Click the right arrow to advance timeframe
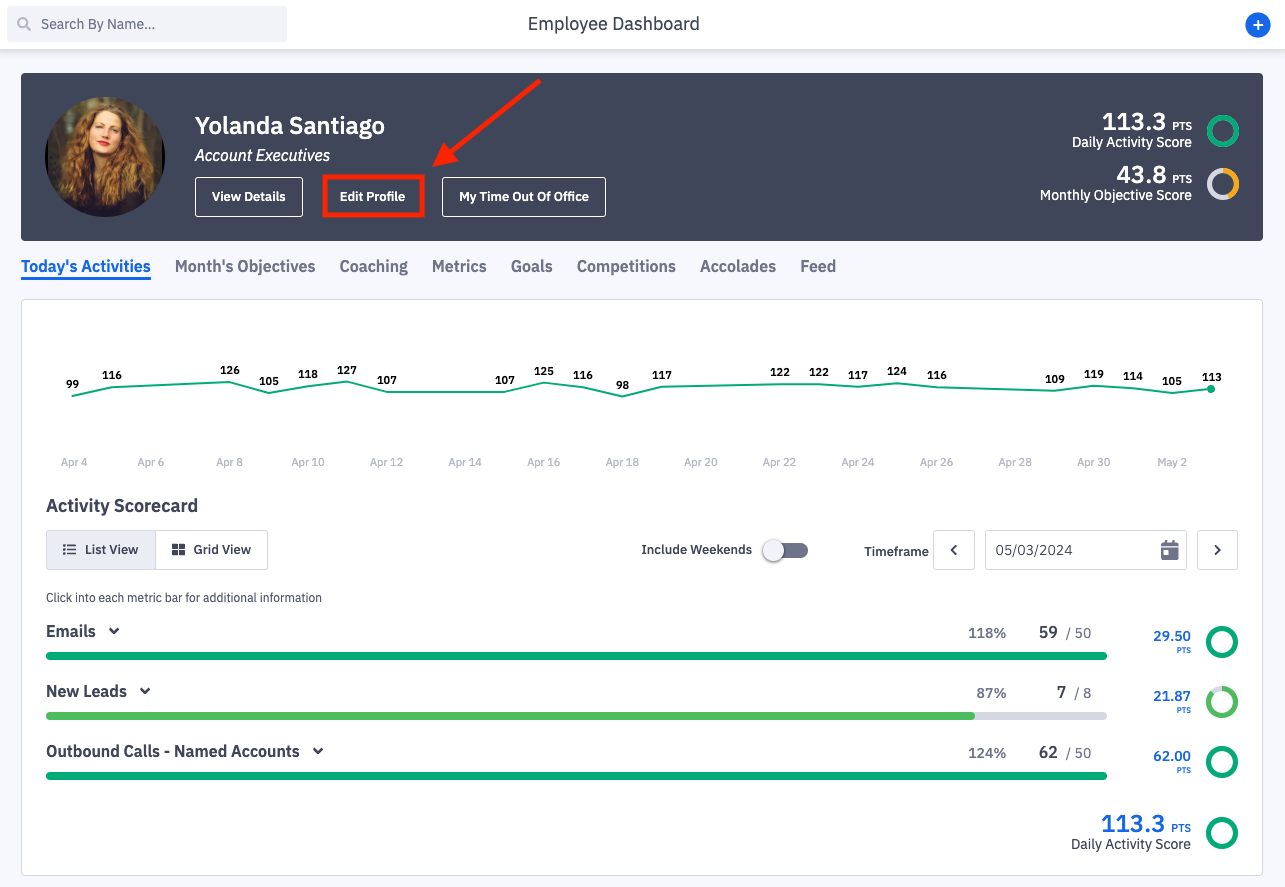 (1217, 550)
